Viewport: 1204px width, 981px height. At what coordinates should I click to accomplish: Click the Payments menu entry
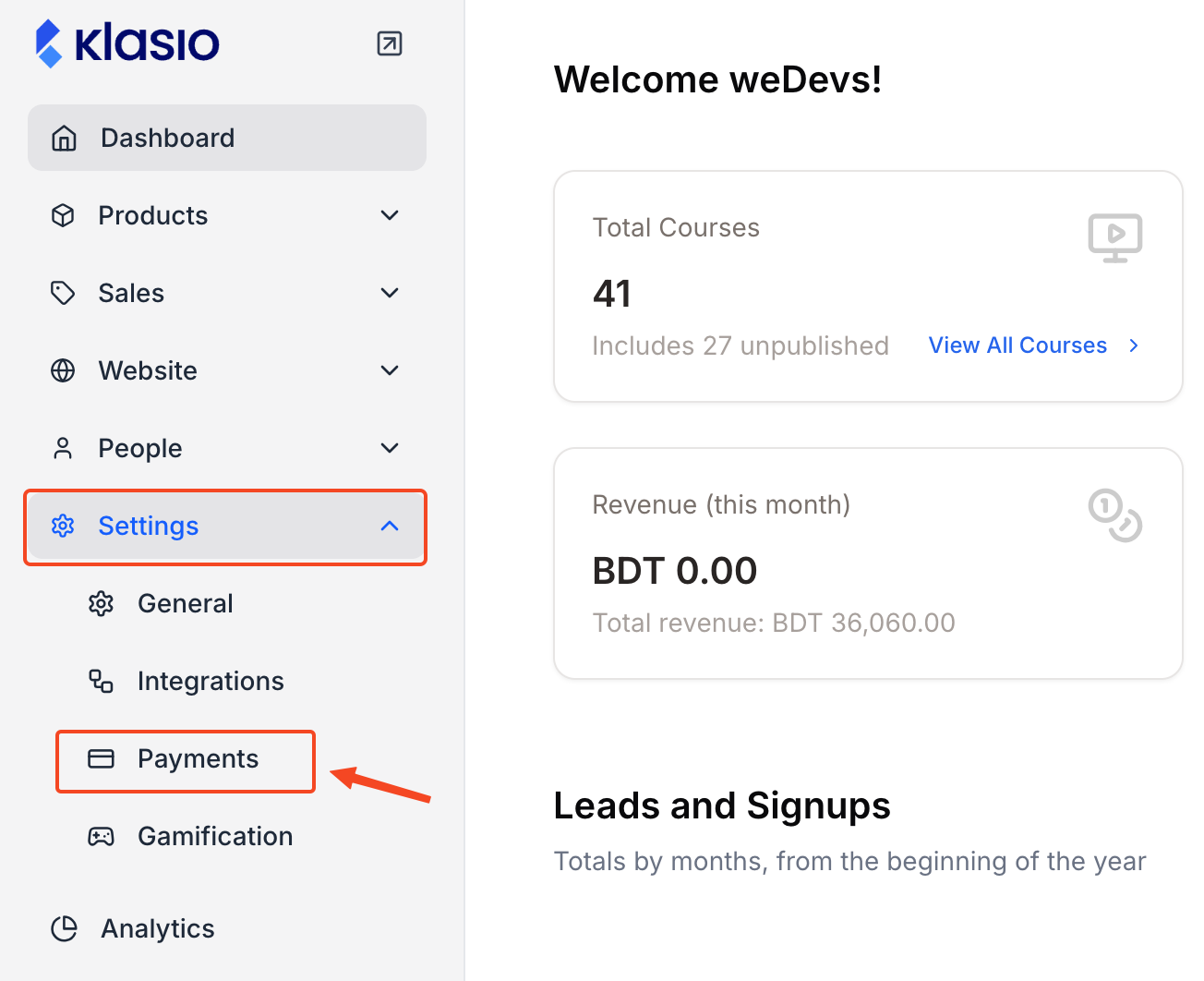[198, 758]
